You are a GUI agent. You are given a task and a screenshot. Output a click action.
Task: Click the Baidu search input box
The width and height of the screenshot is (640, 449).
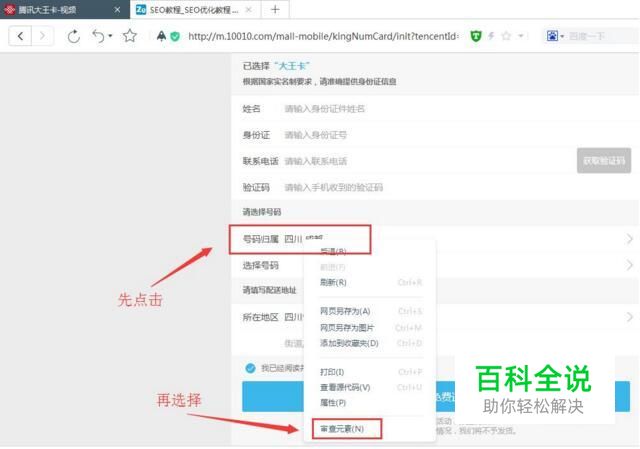[602, 36]
